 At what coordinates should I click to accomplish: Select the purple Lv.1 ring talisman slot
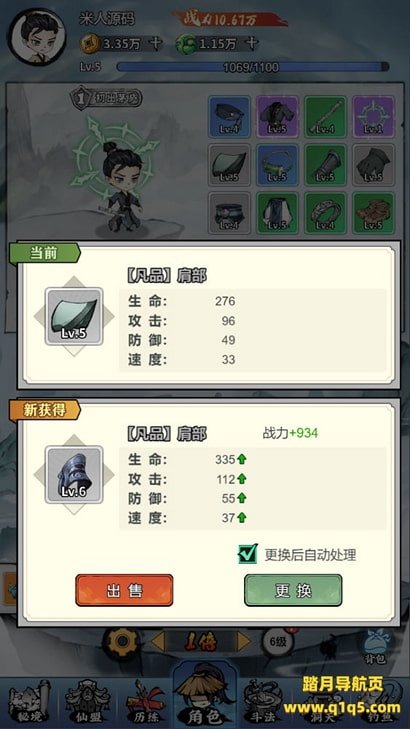point(374,117)
